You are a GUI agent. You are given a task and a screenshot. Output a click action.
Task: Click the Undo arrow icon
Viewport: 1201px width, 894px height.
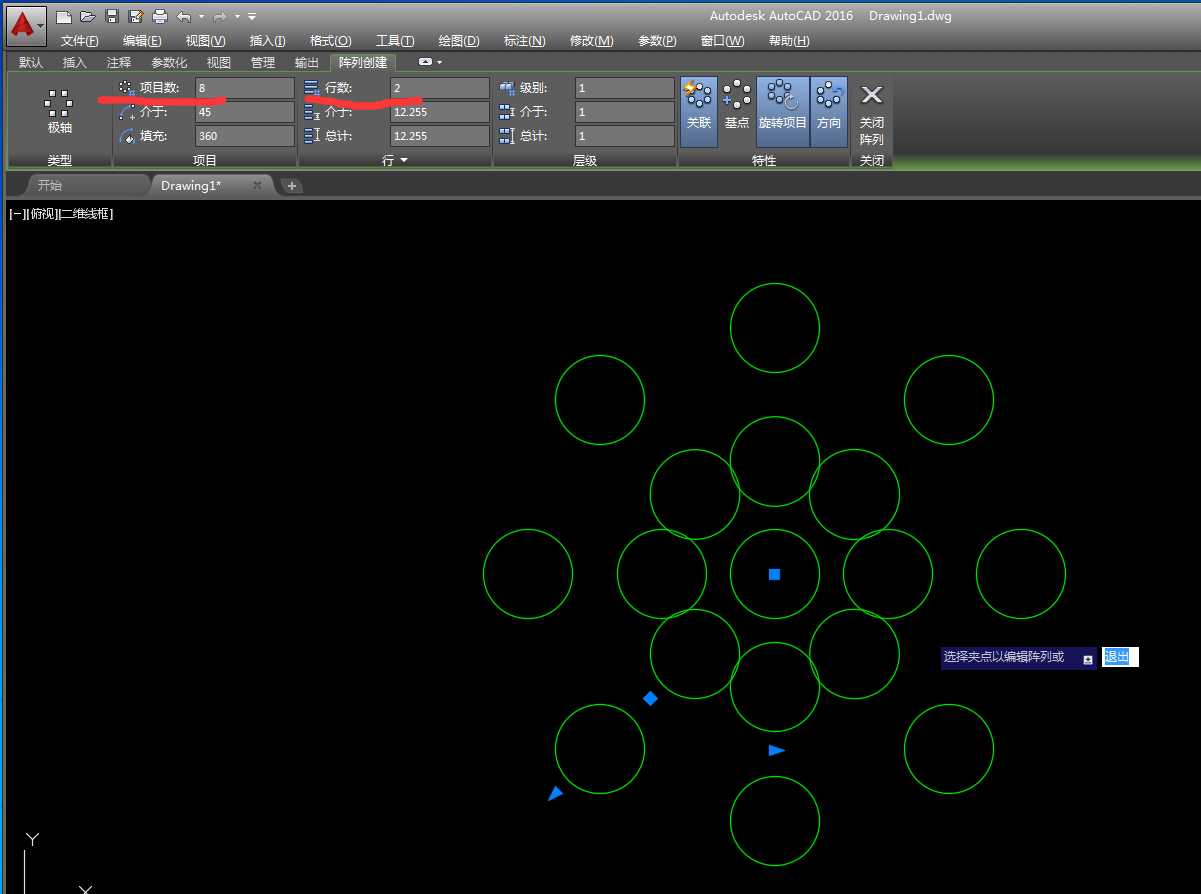point(183,16)
